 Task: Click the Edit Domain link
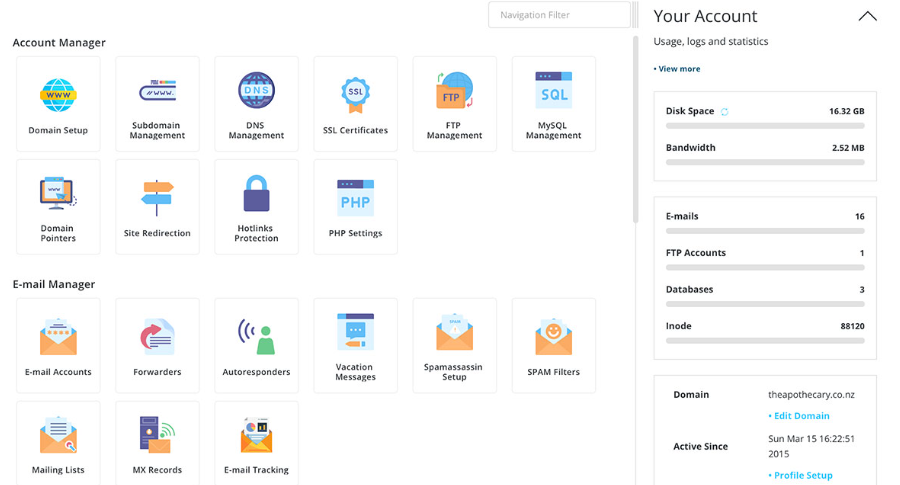point(800,416)
